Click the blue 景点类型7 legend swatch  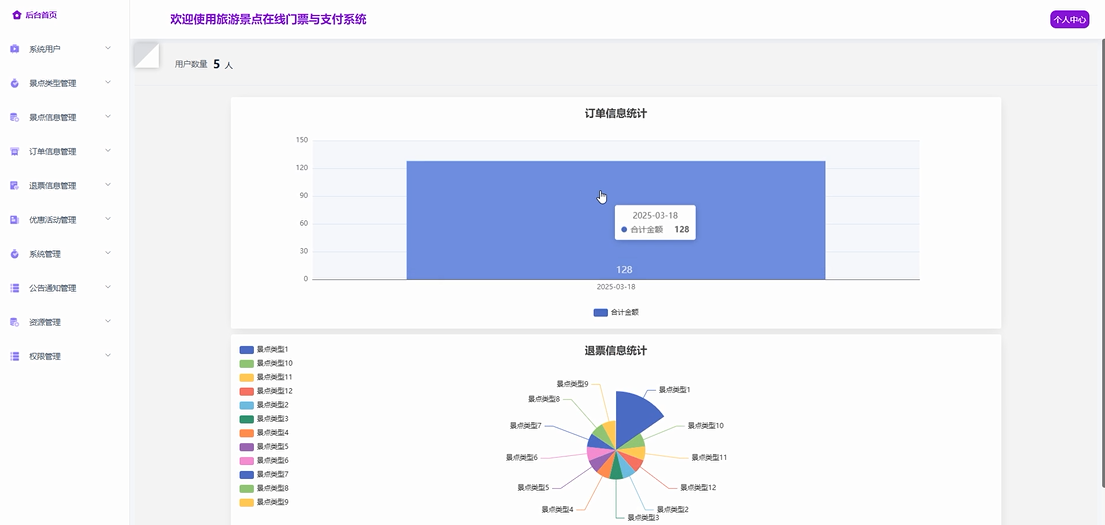247,474
